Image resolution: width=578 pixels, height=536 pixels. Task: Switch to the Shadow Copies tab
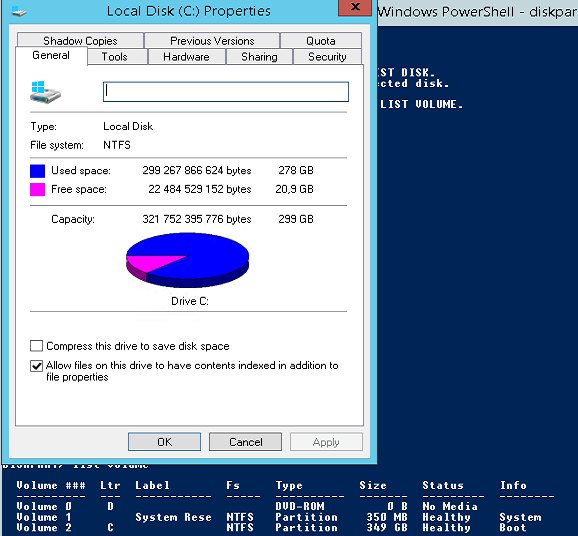tap(80, 41)
